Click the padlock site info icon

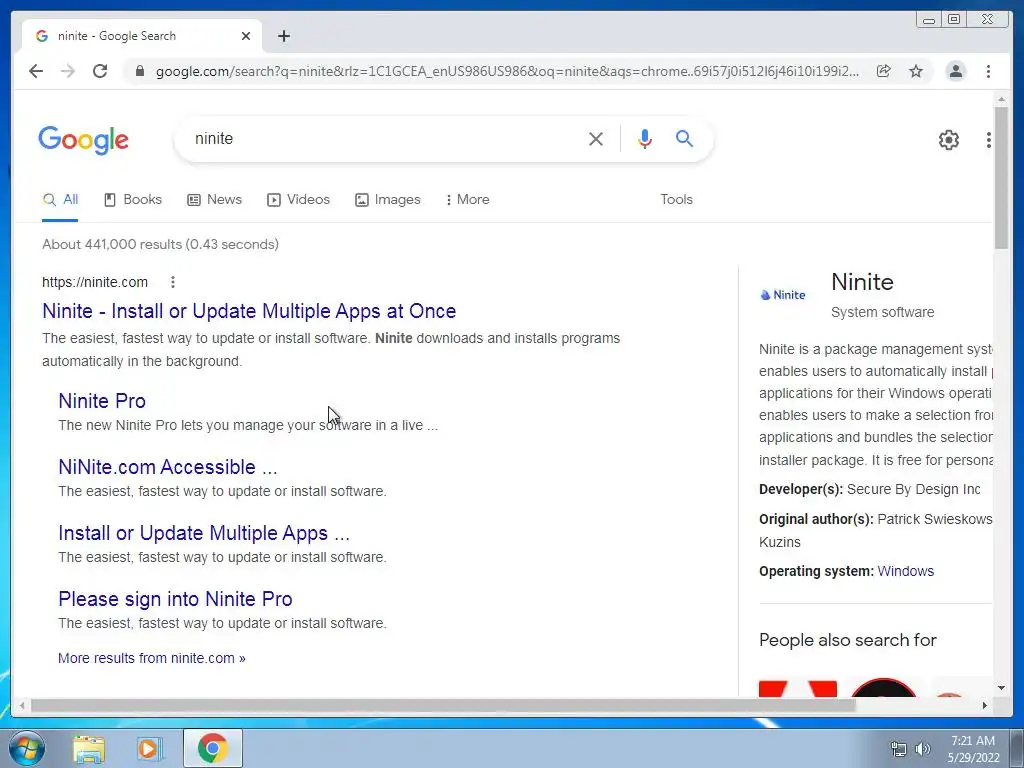coord(139,71)
